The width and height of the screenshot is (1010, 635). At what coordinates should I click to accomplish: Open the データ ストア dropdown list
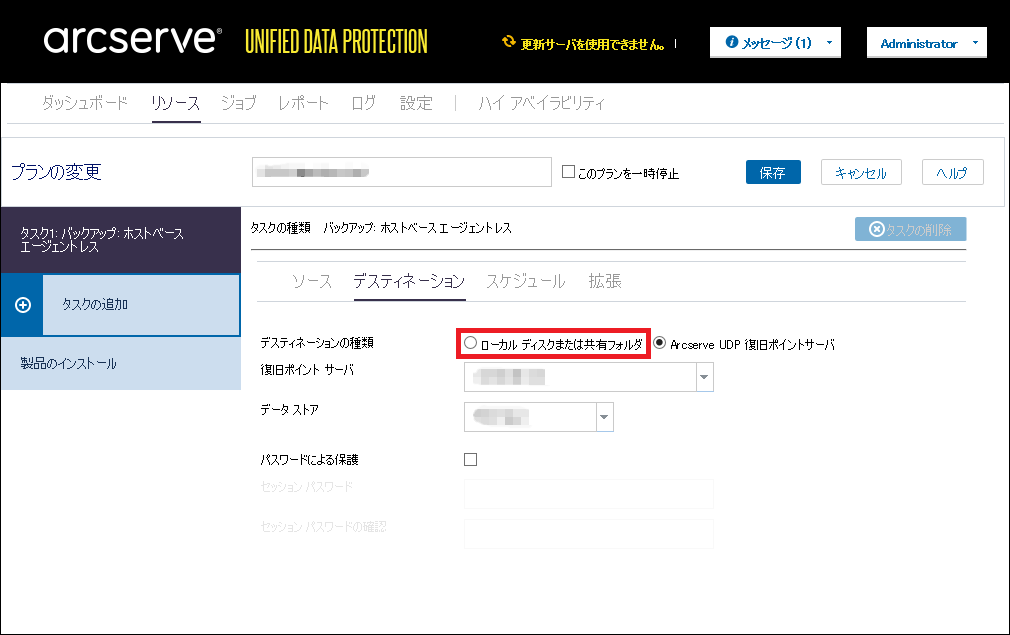pos(604,417)
